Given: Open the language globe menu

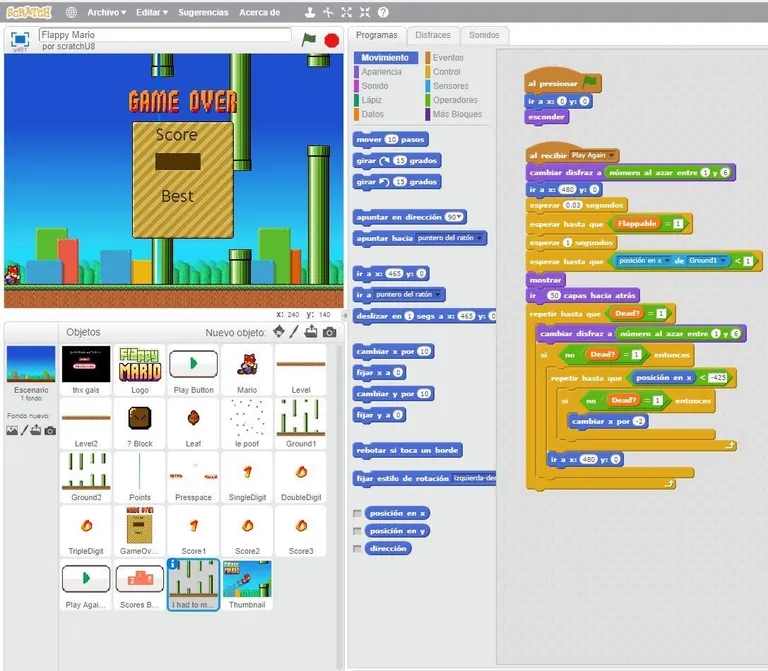Looking at the screenshot, I should [x=71, y=12].
